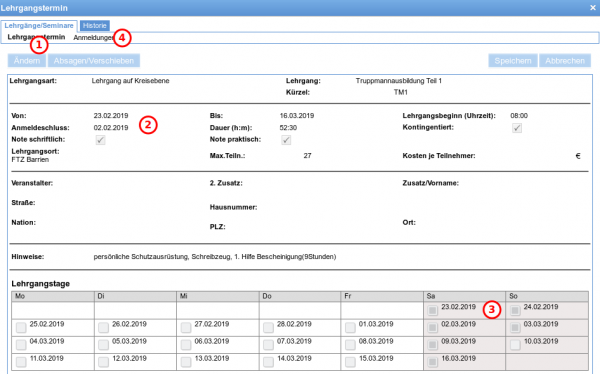Select the Lehrgangstermin sub-tab
Image resolution: width=600 pixels, height=374 pixels.
point(36,37)
